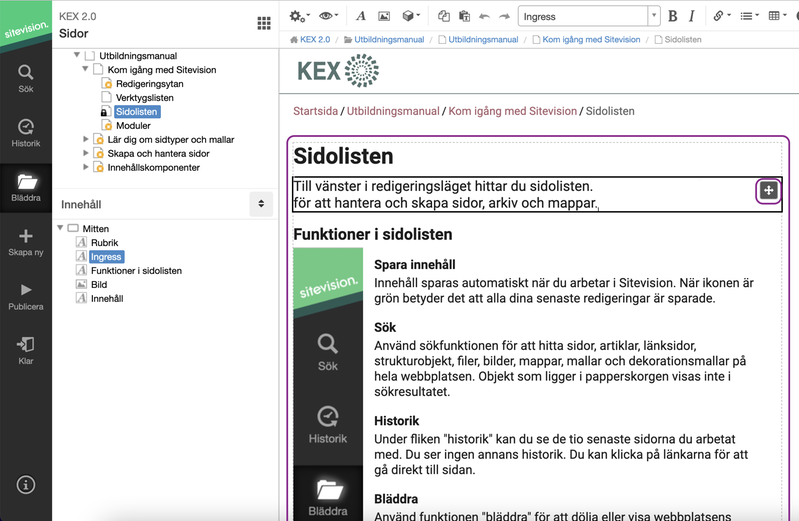Select Verktygslisten in the page tree
Screen dimensions: 799x521
[x=145, y=97]
